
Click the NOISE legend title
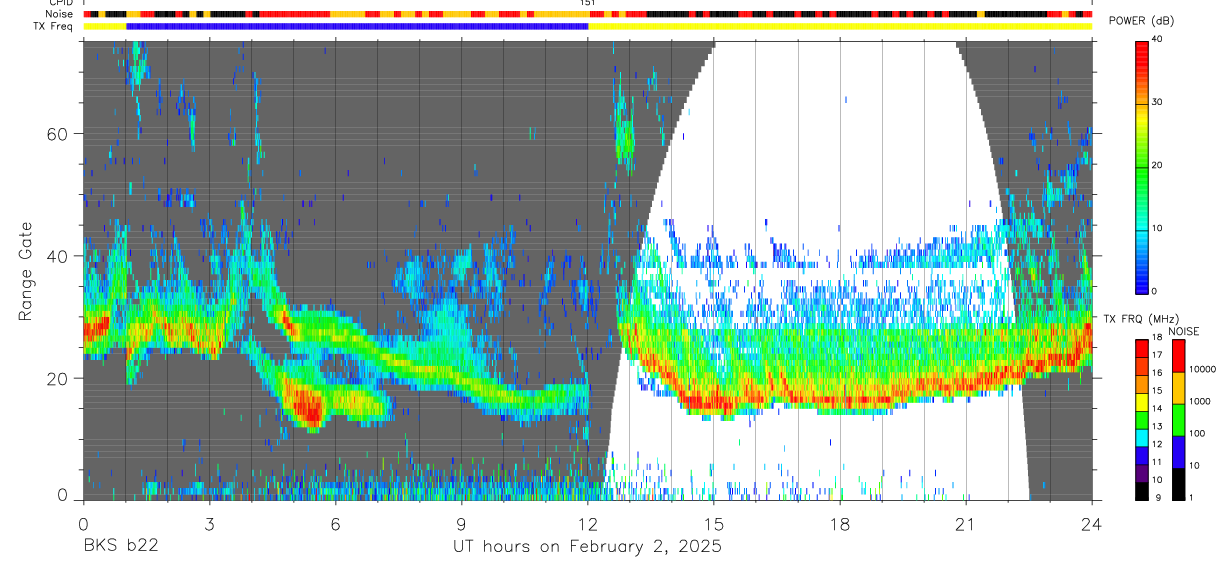pyautogui.click(x=1183, y=331)
